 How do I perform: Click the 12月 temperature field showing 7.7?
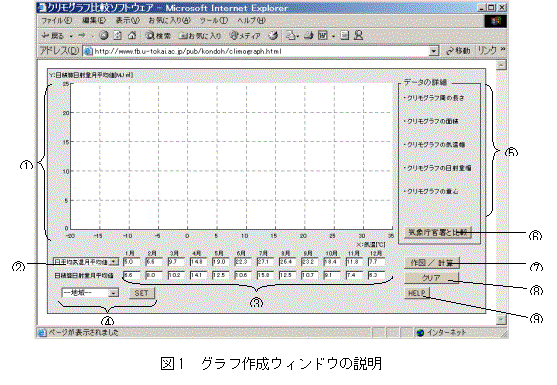tap(377, 262)
